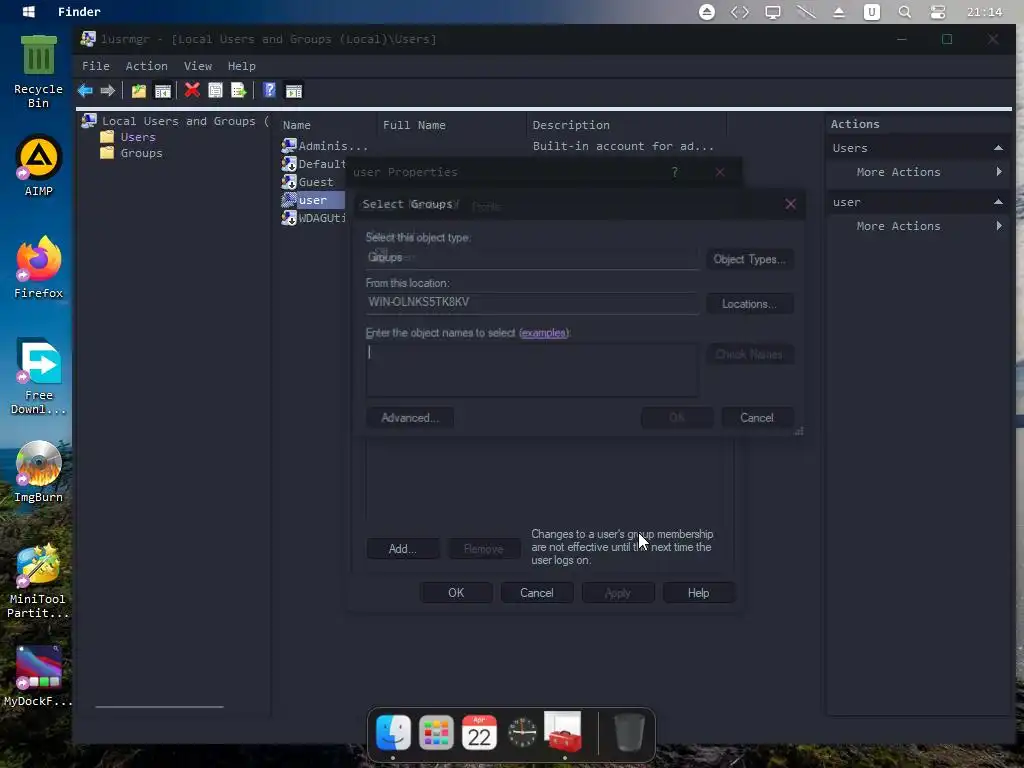Select Local Users and Groups root node
1024x768 pixels.
(x=175, y=121)
